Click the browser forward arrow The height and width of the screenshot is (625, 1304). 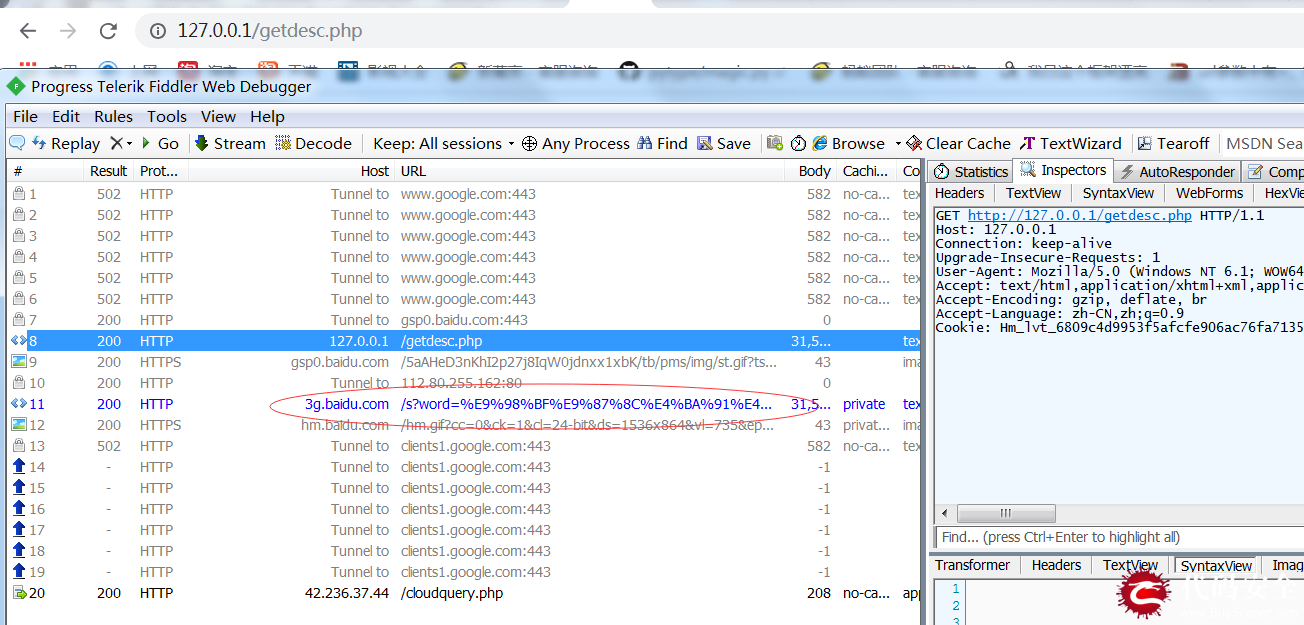tap(68, 31)
